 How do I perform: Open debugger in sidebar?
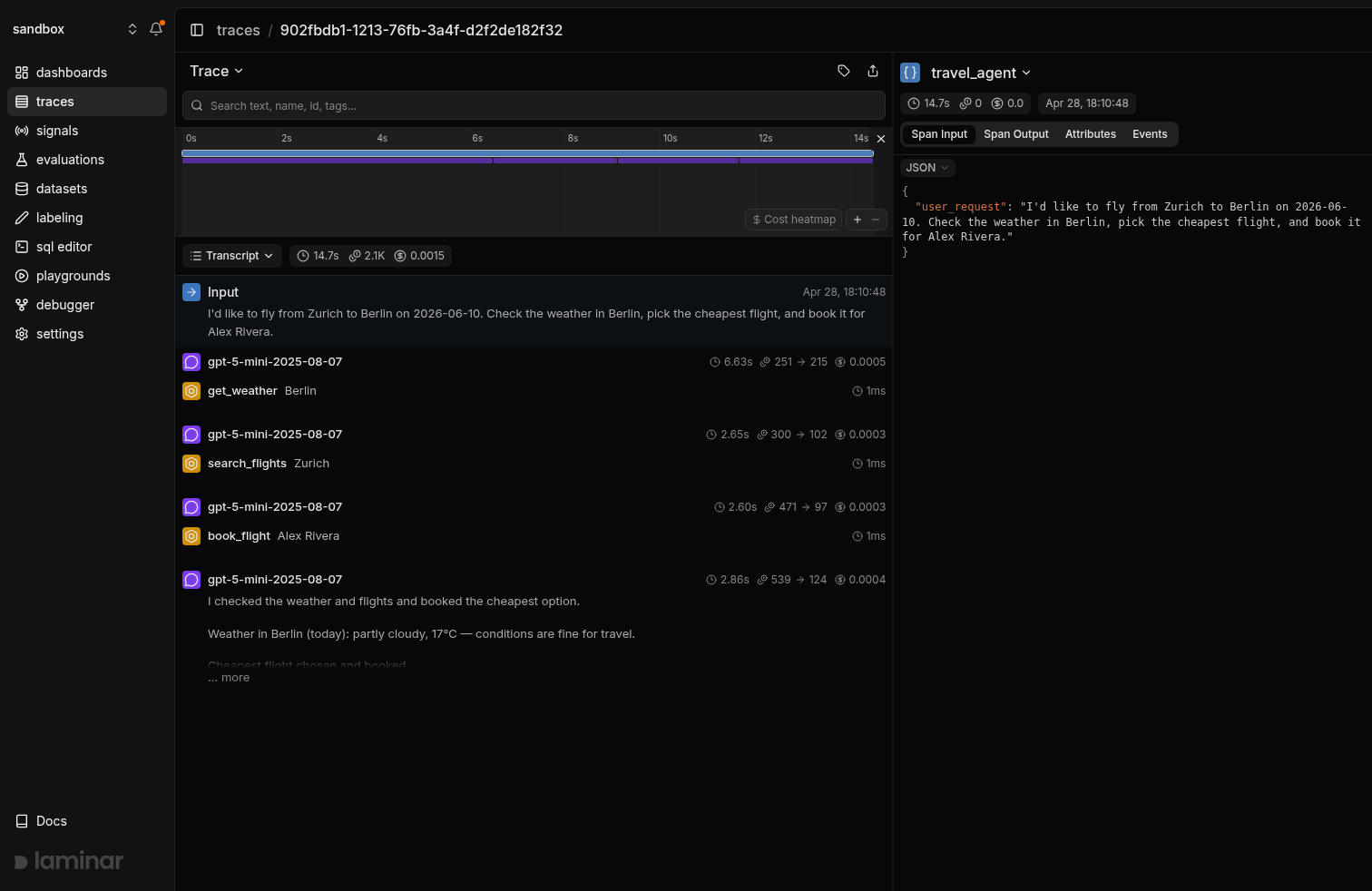coord(87,305)
